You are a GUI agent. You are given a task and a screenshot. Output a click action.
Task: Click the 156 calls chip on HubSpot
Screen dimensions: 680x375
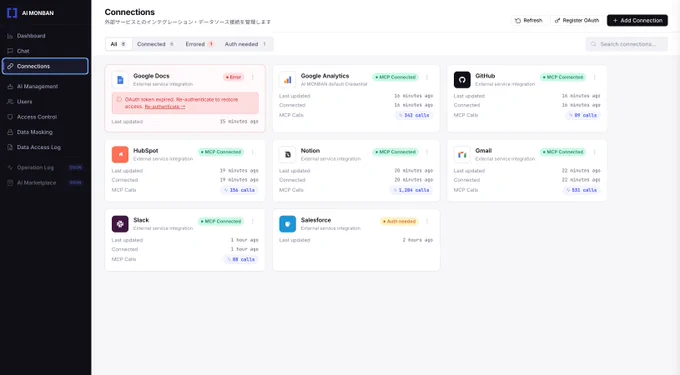tap(239, 190)
